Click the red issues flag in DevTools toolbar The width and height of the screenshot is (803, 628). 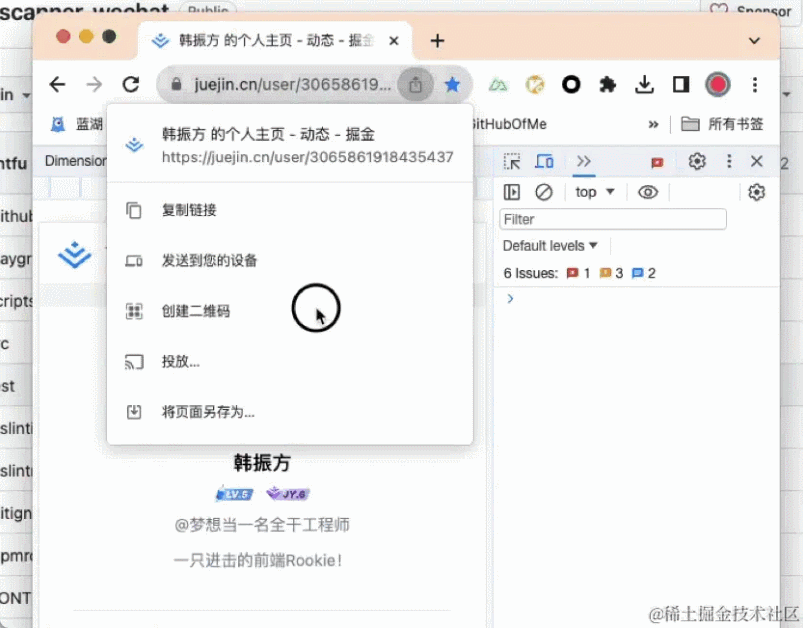[x=657, y=163]
